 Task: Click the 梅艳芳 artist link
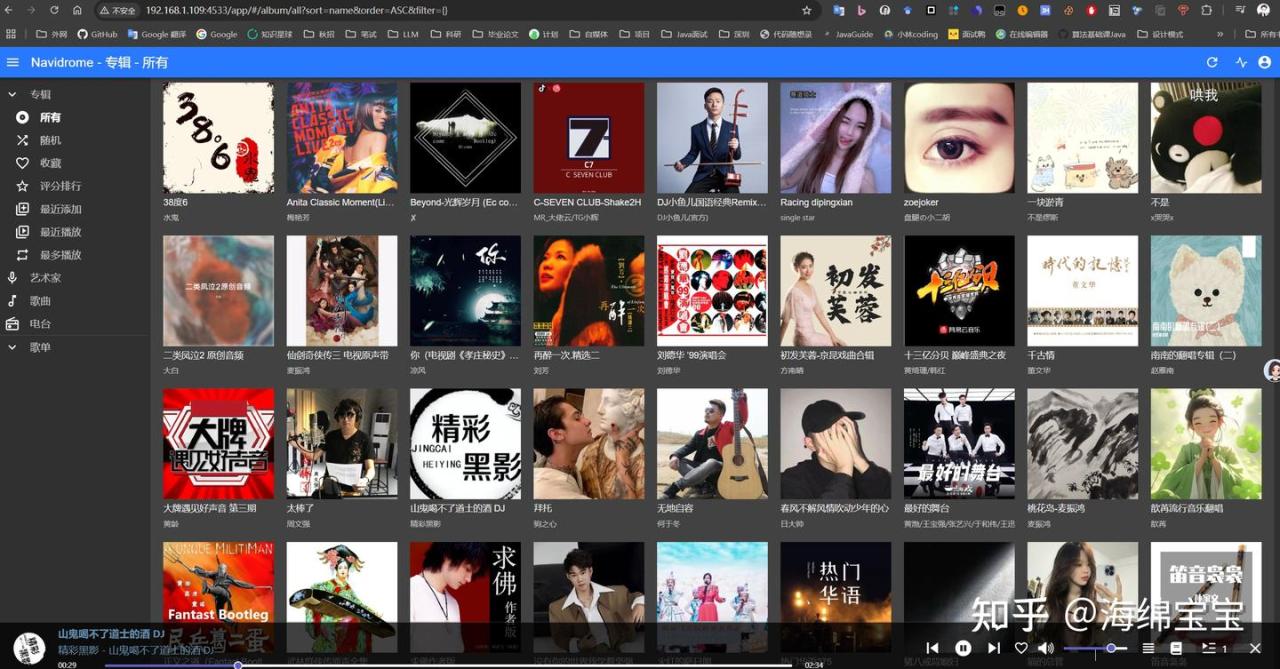(300, 217)
